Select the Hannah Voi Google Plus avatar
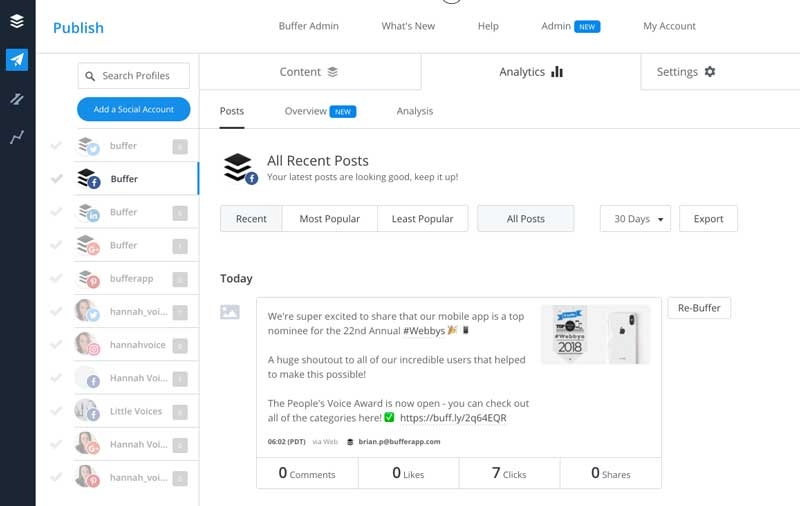800x506 pixels. pos(87,444)
